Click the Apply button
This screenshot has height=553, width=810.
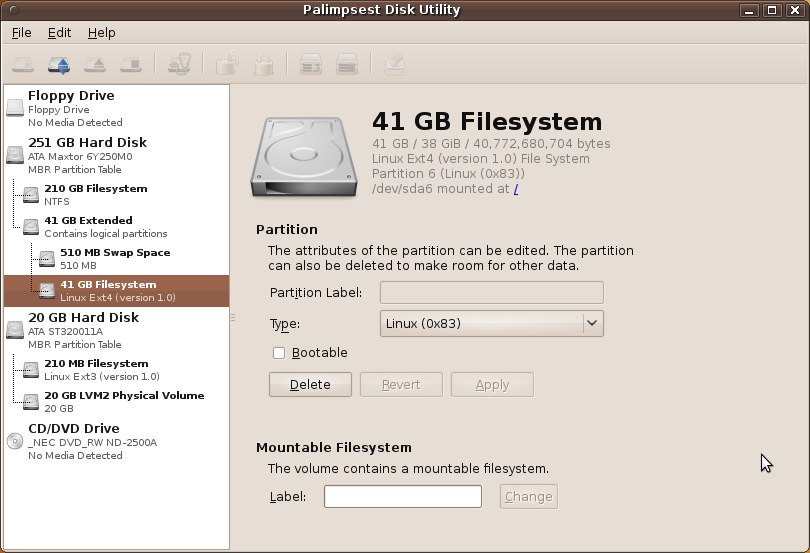click(492, 385)
